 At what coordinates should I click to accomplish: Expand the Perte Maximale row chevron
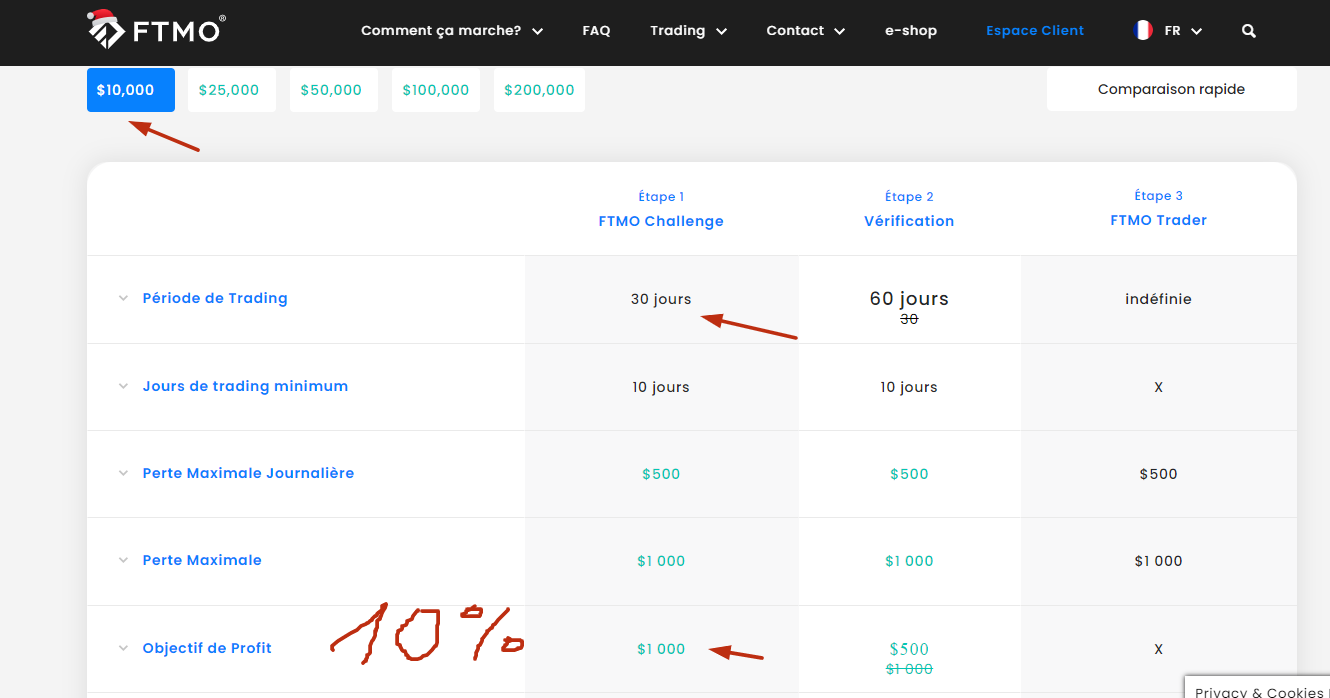(123, 560)
